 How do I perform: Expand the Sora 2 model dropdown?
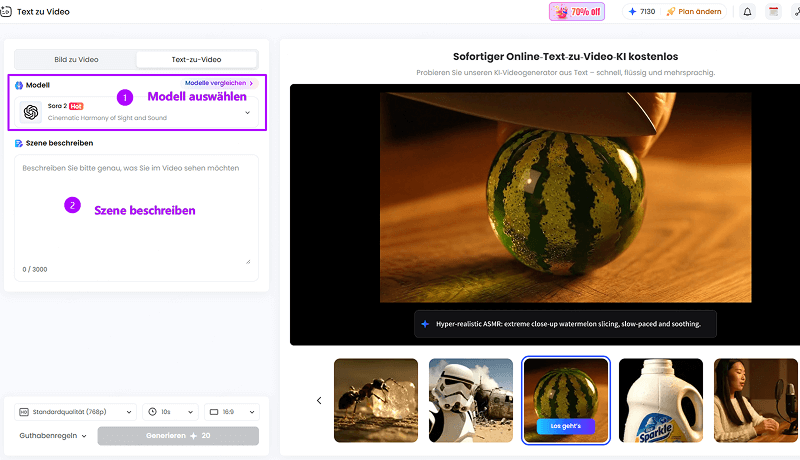[248, 112]
